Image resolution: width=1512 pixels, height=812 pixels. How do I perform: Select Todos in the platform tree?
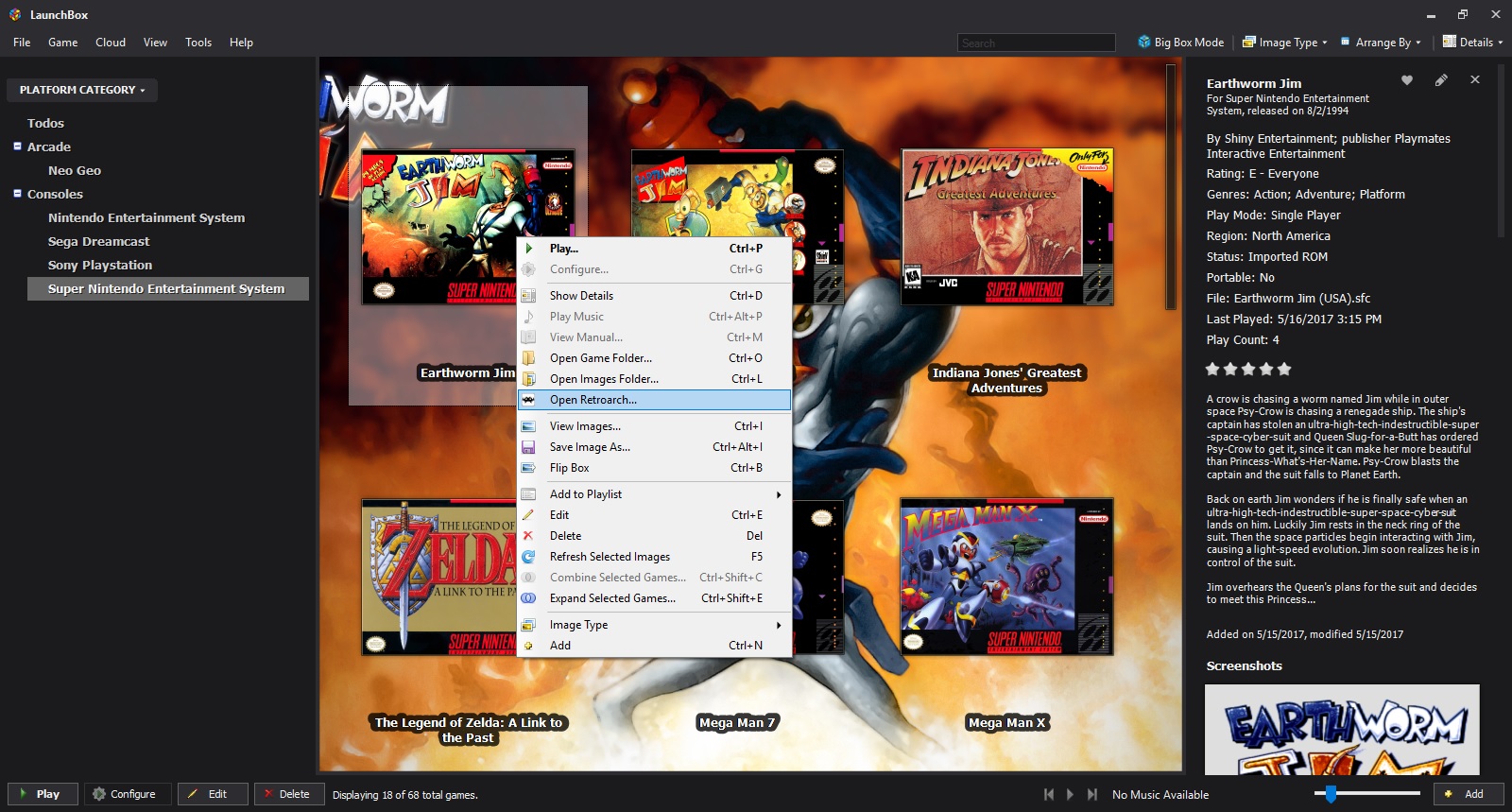coord(45,123)
